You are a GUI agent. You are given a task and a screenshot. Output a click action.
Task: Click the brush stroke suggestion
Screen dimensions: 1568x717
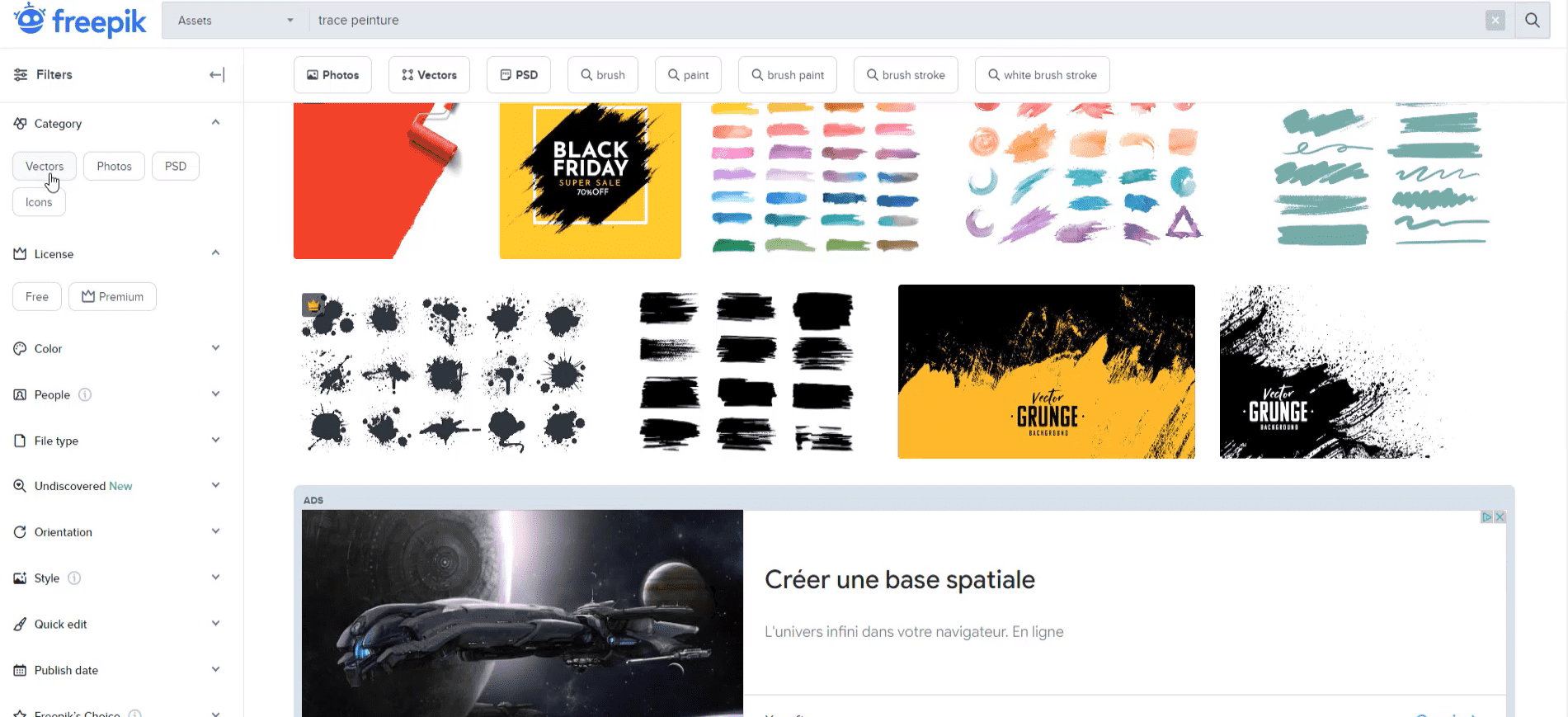[x=906, y=75]
